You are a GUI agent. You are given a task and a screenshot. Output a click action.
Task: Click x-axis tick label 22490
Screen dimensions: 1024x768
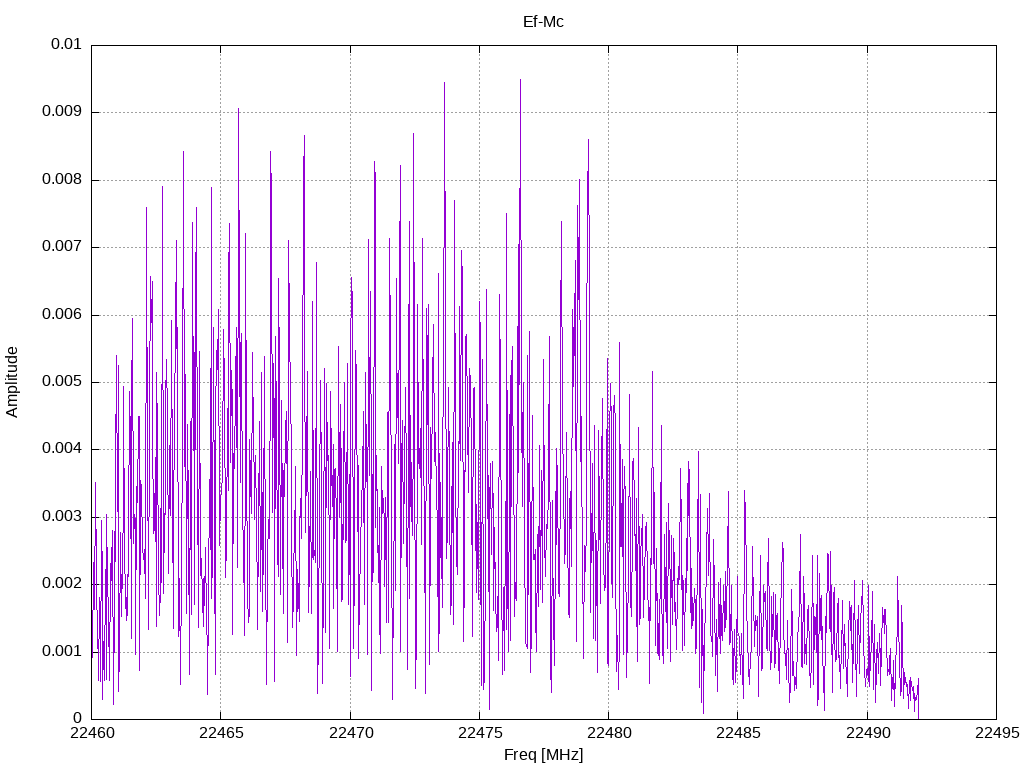(868, 733)
